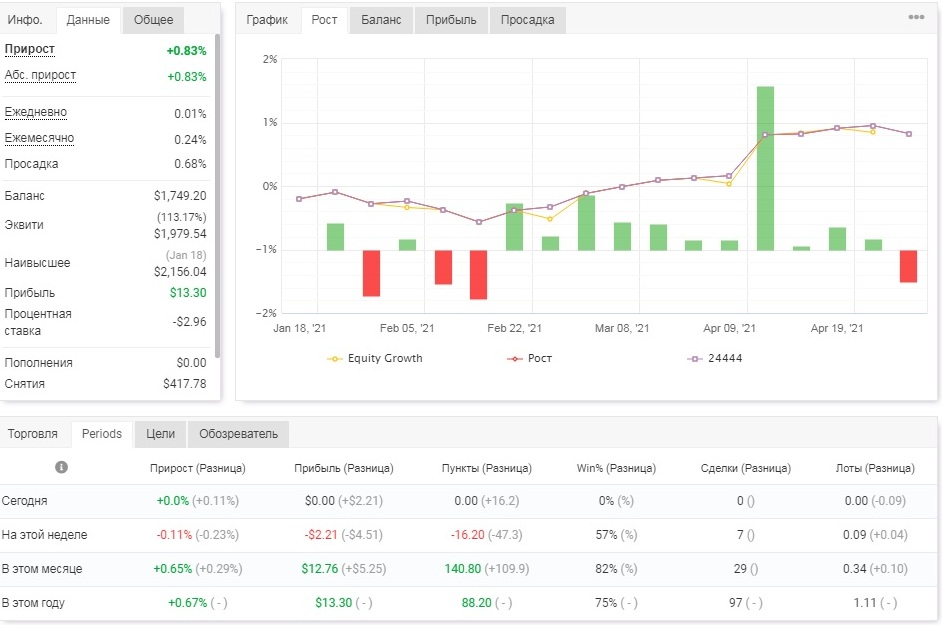Click this month's profit $12.76 cell
This screenshot has width=942, height=625.
[344, 569]
